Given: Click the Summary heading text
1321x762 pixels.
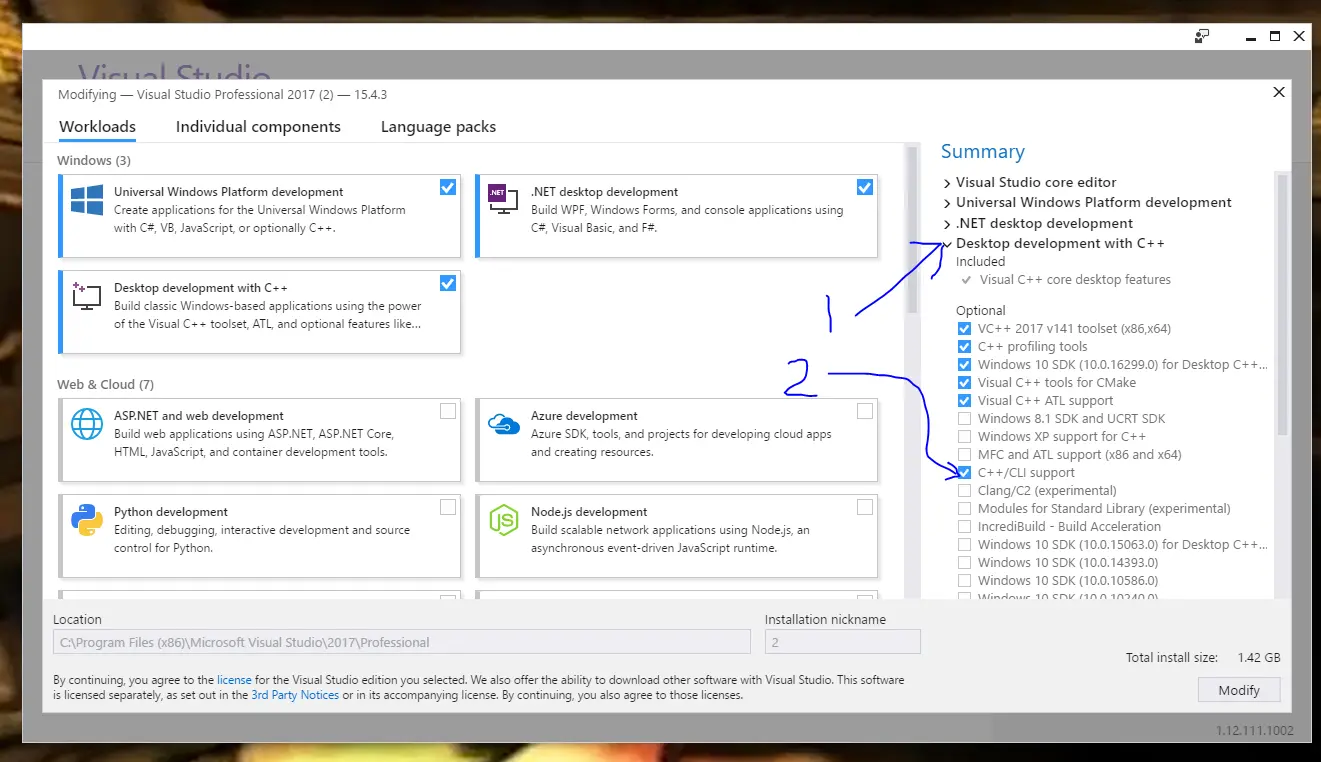Looking at the screenshot, I should point(982,152).
